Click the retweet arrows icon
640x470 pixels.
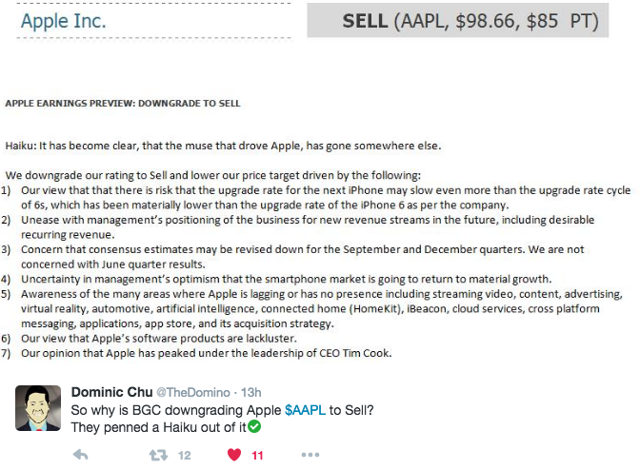[158, 455]
